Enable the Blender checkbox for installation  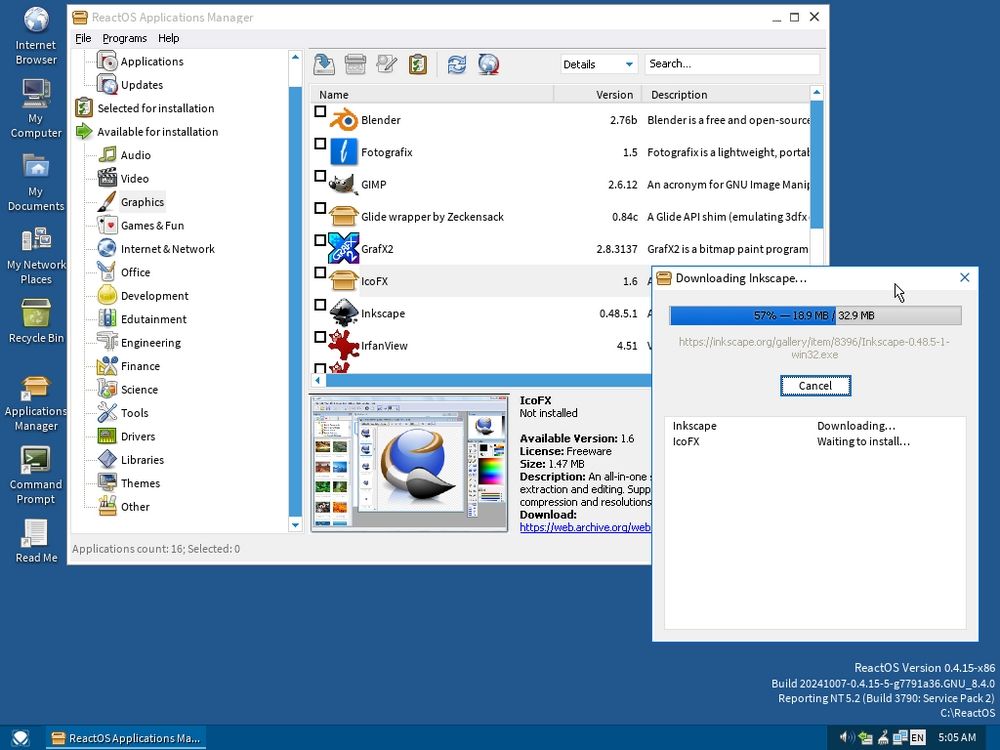coord(320,112)
